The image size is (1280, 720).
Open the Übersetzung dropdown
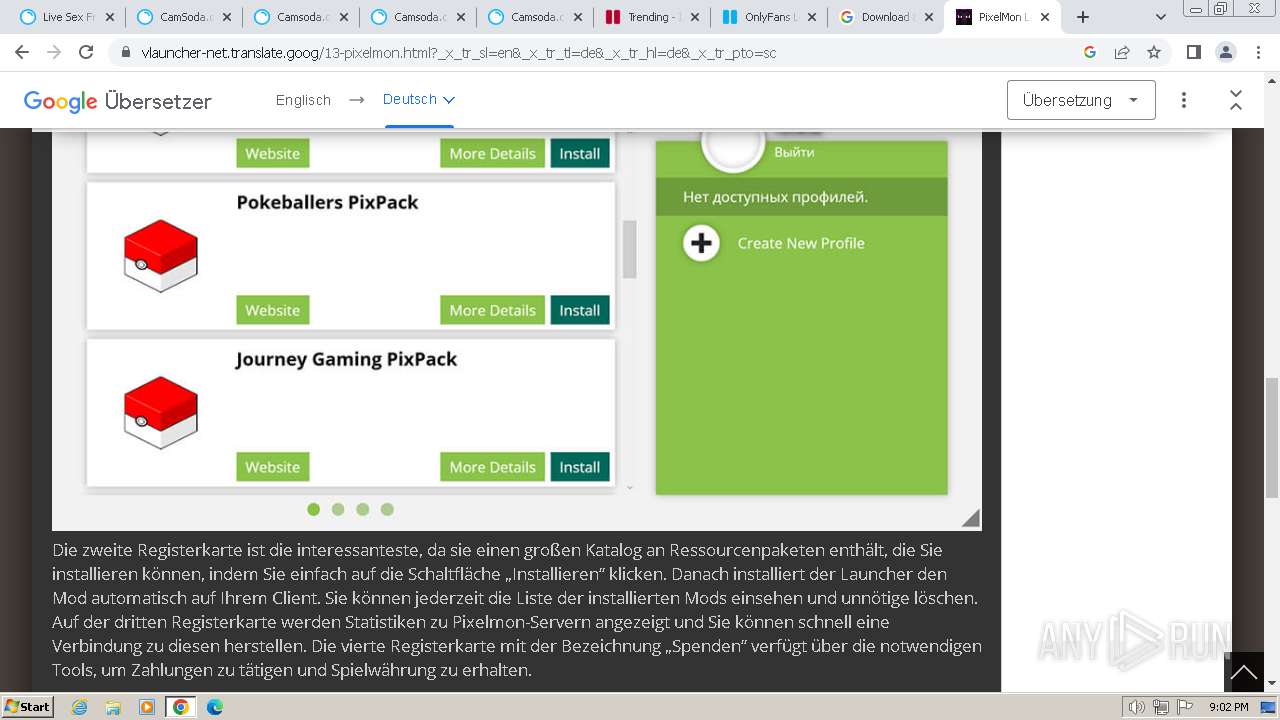[x=1081, y=100]
